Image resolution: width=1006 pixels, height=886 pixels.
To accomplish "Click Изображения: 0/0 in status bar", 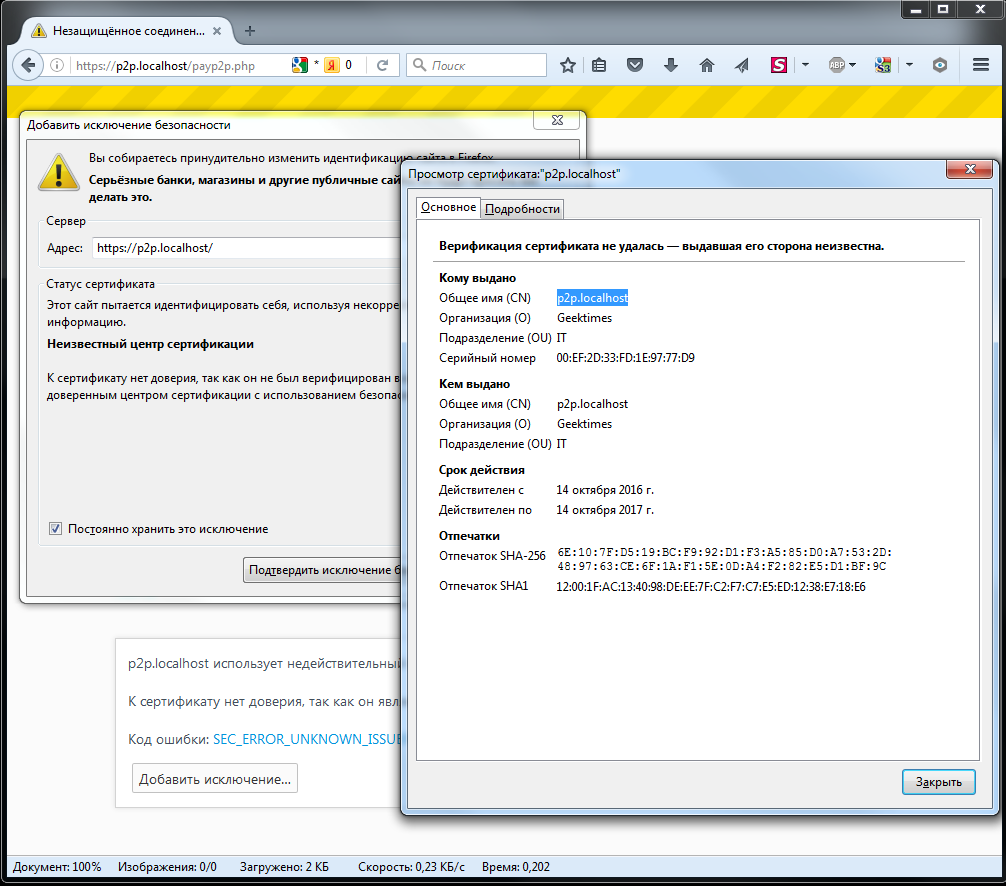I will [x=167, y=867].
